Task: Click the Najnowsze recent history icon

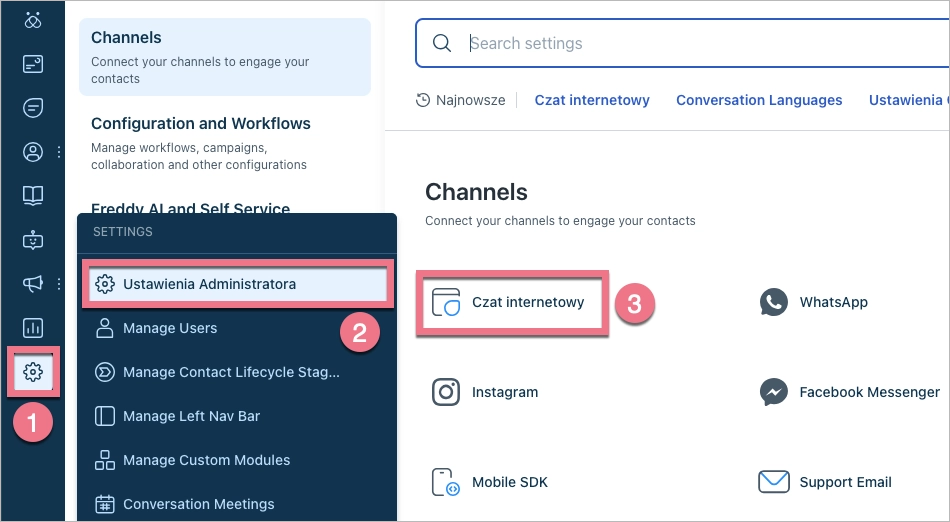Action: [x=423, y=100]
